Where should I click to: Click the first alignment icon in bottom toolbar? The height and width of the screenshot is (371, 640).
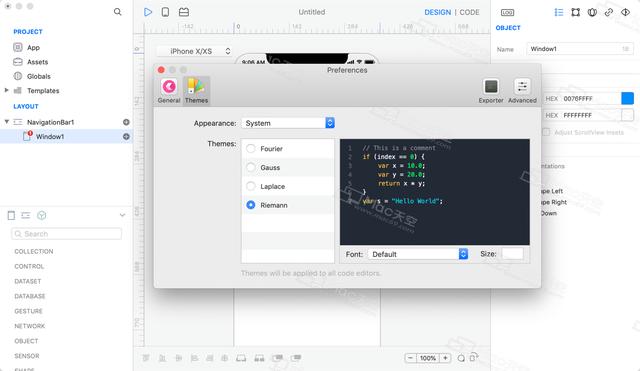(x=146, y=358)
